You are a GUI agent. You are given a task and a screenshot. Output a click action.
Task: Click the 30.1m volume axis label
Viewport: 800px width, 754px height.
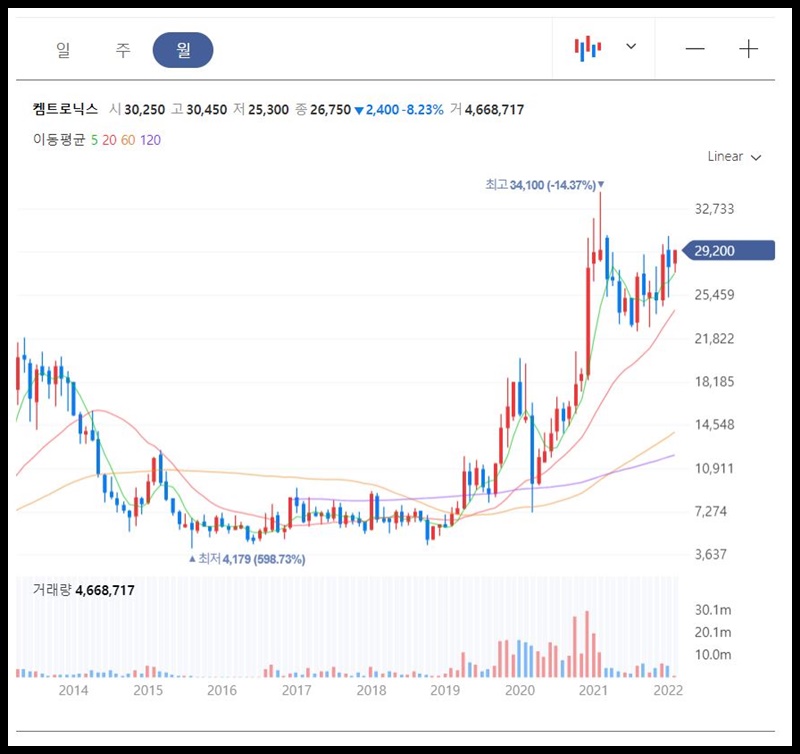pos(713,610)
